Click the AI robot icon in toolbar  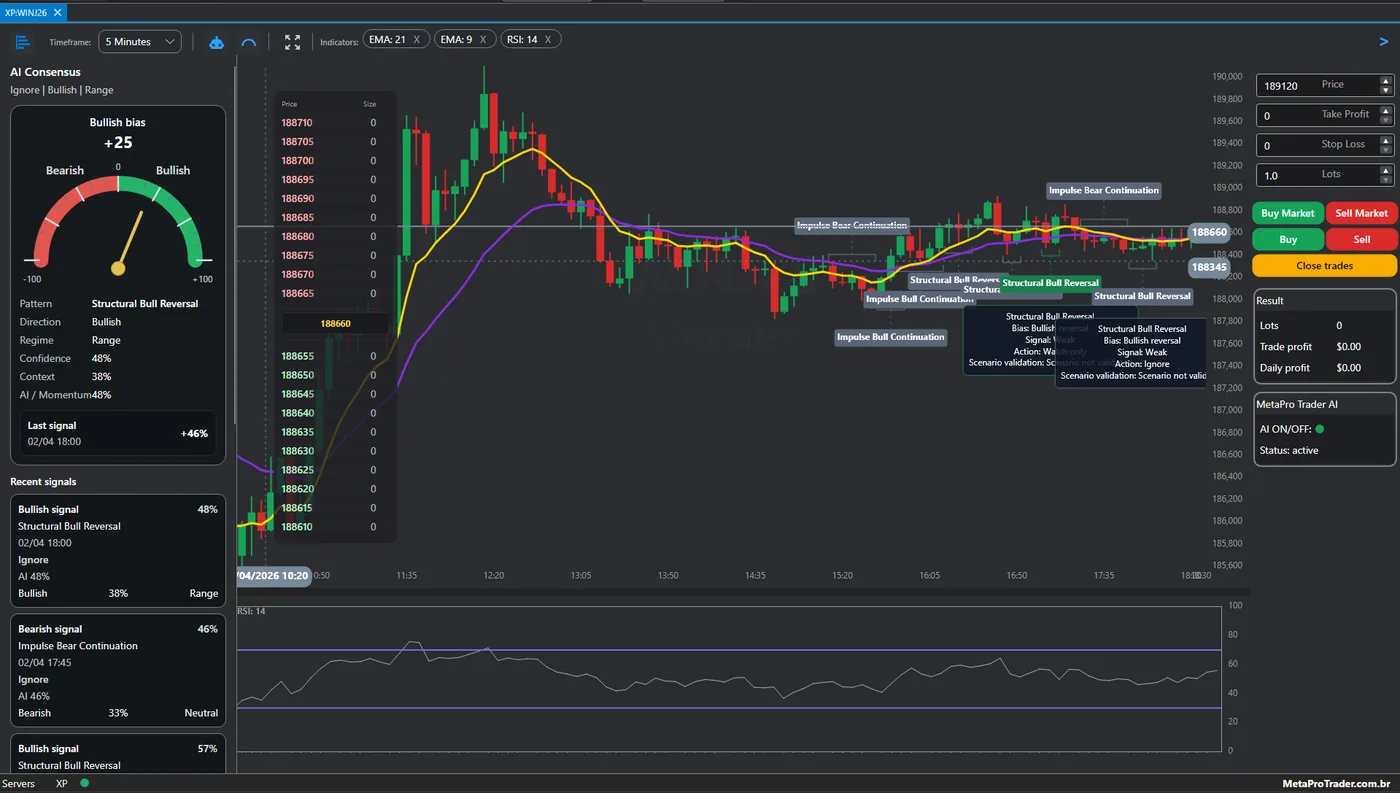pos(216,42)
